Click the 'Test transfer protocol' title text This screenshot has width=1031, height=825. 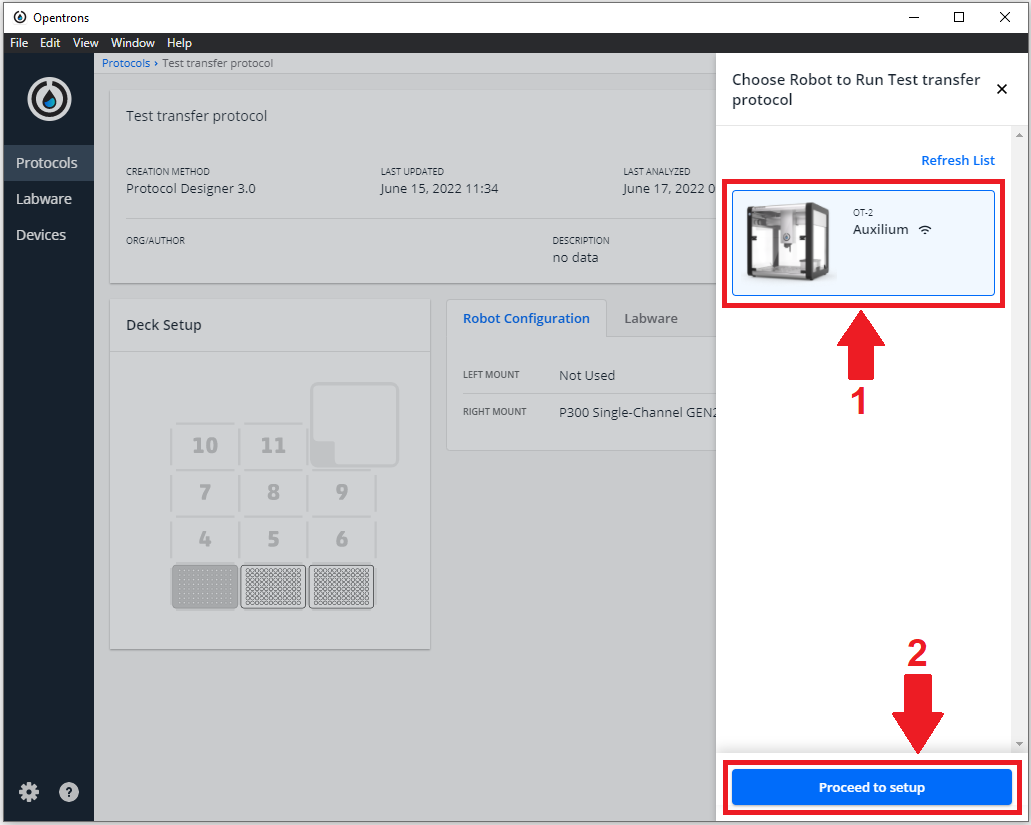[196, 116]
